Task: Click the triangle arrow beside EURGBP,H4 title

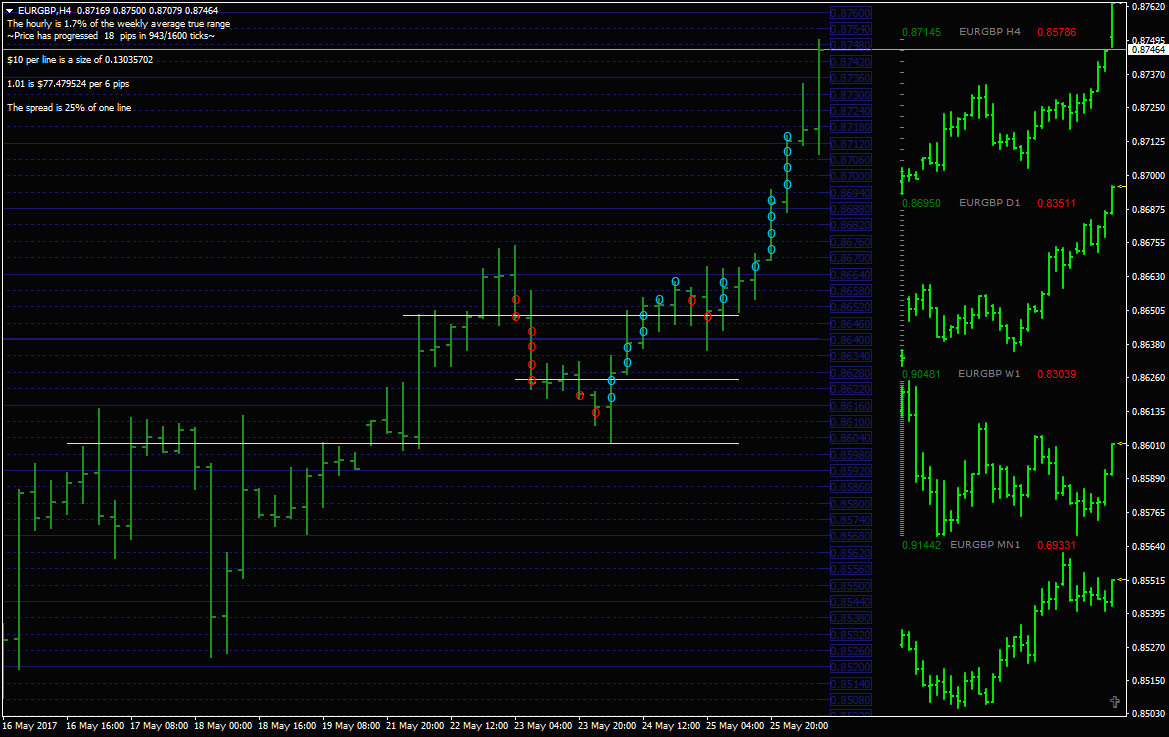Action: pos(10,10)
